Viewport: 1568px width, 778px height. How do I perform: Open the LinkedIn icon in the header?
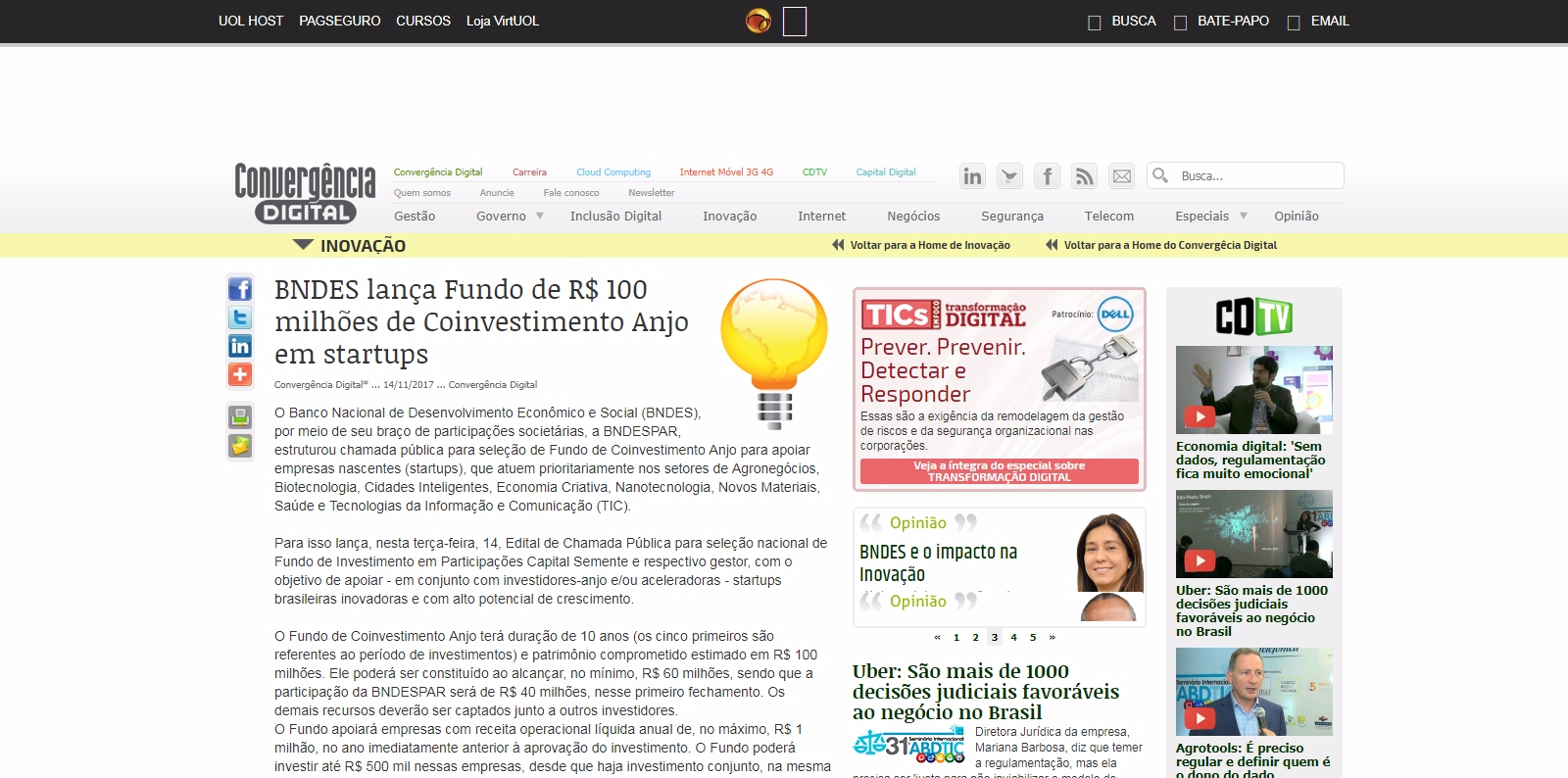coord(972,176)
